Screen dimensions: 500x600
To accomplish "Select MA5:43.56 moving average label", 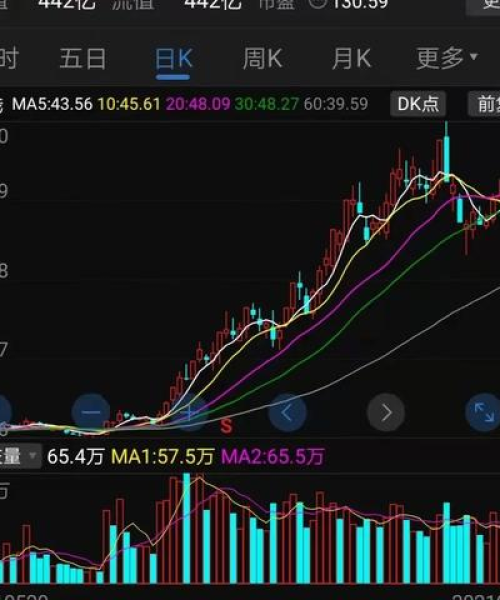I will (52, 104).
